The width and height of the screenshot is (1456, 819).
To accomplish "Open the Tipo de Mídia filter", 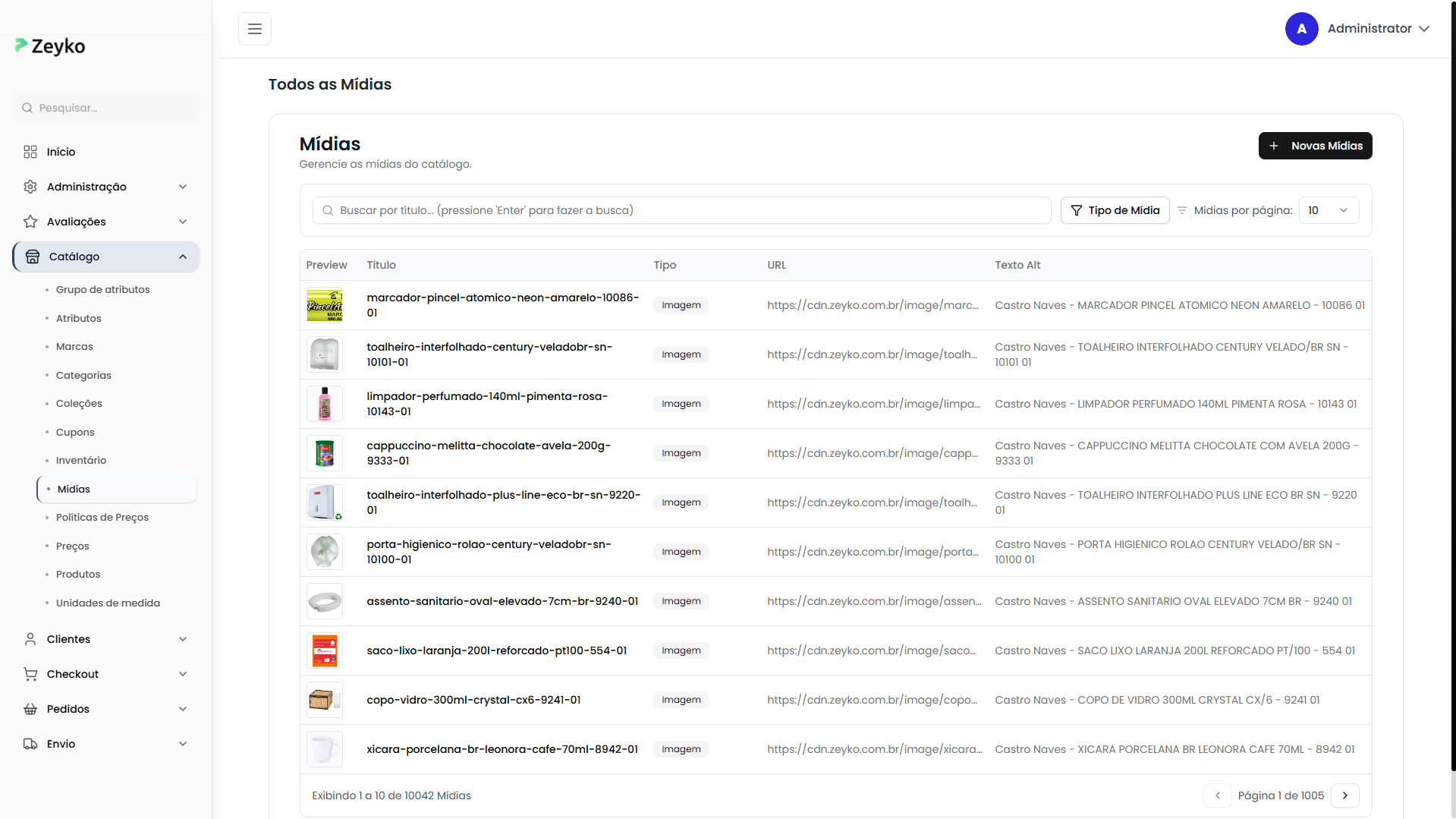I will [1115, 210].
